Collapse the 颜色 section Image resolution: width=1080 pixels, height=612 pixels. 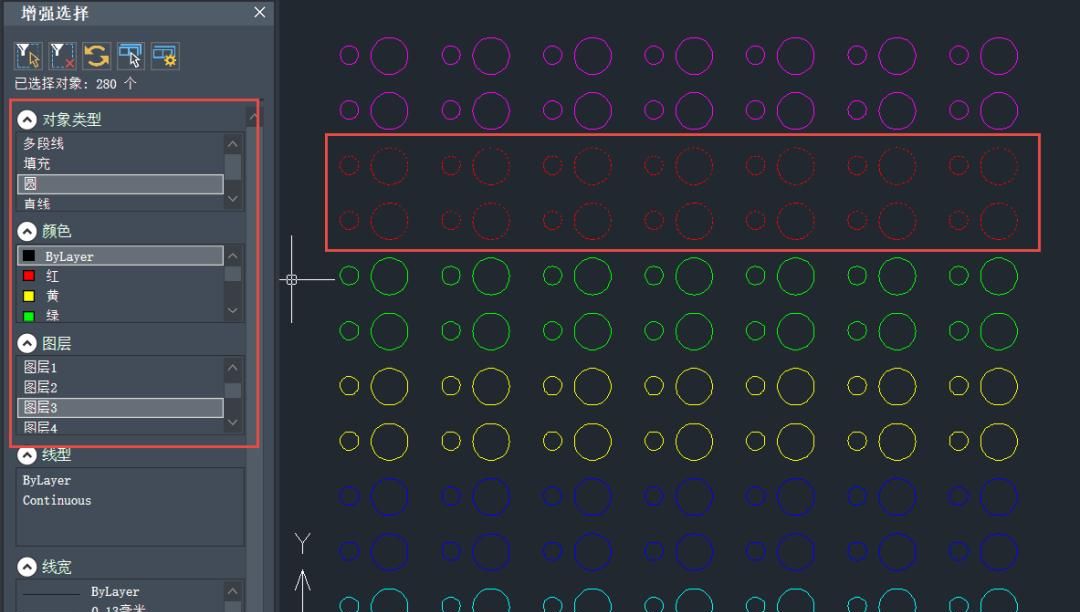[27, 231]
